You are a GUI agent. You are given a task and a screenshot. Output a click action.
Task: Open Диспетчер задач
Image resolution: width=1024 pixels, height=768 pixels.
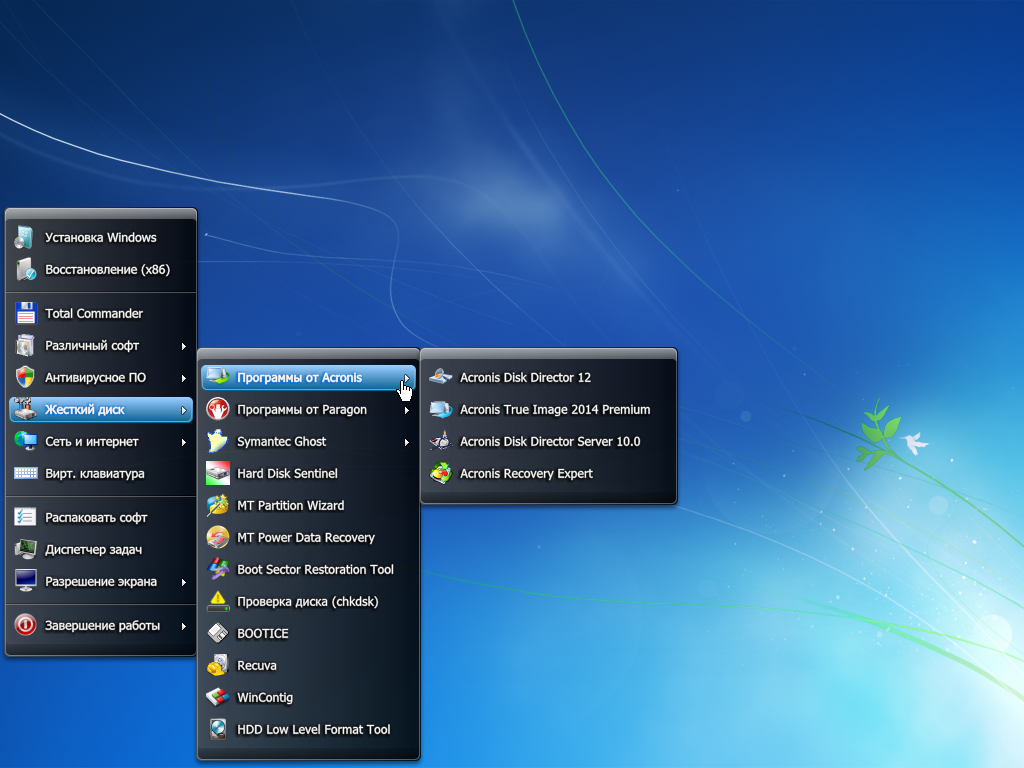coord(93,549)
